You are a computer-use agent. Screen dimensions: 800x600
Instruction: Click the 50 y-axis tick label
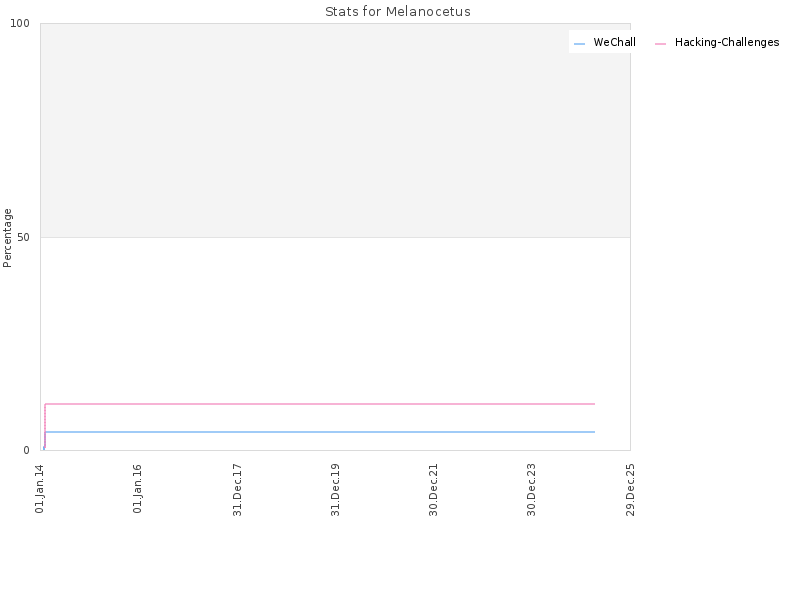click(23, 237)
